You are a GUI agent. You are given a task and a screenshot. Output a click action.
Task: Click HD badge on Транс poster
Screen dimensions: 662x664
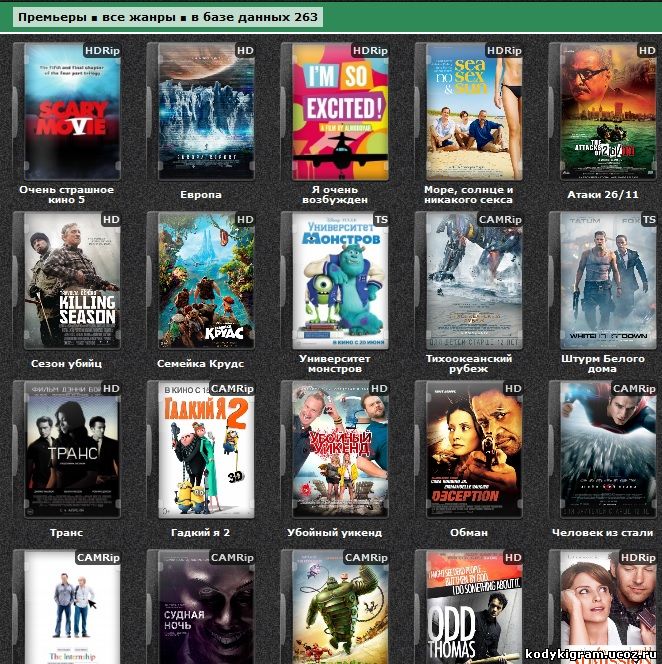point(111,388)
